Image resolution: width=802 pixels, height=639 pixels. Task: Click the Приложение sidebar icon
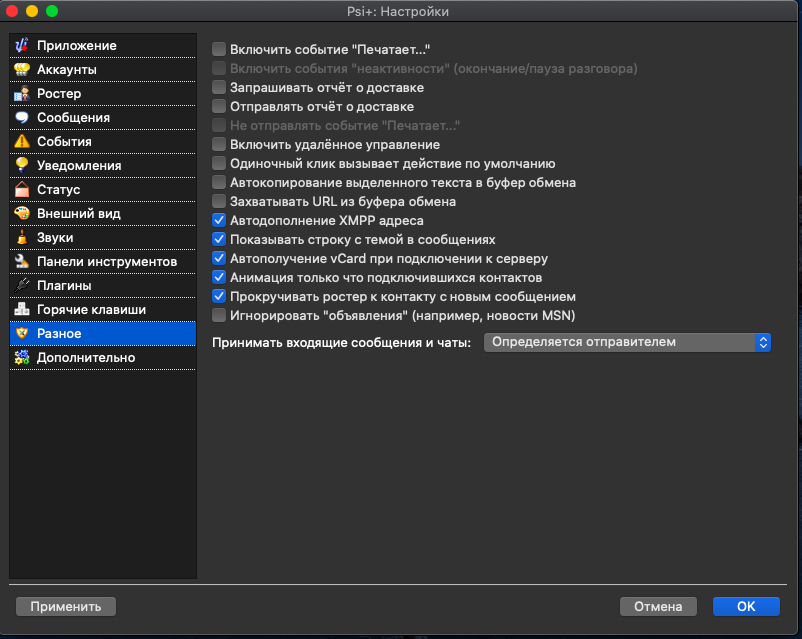click(22, 46)
